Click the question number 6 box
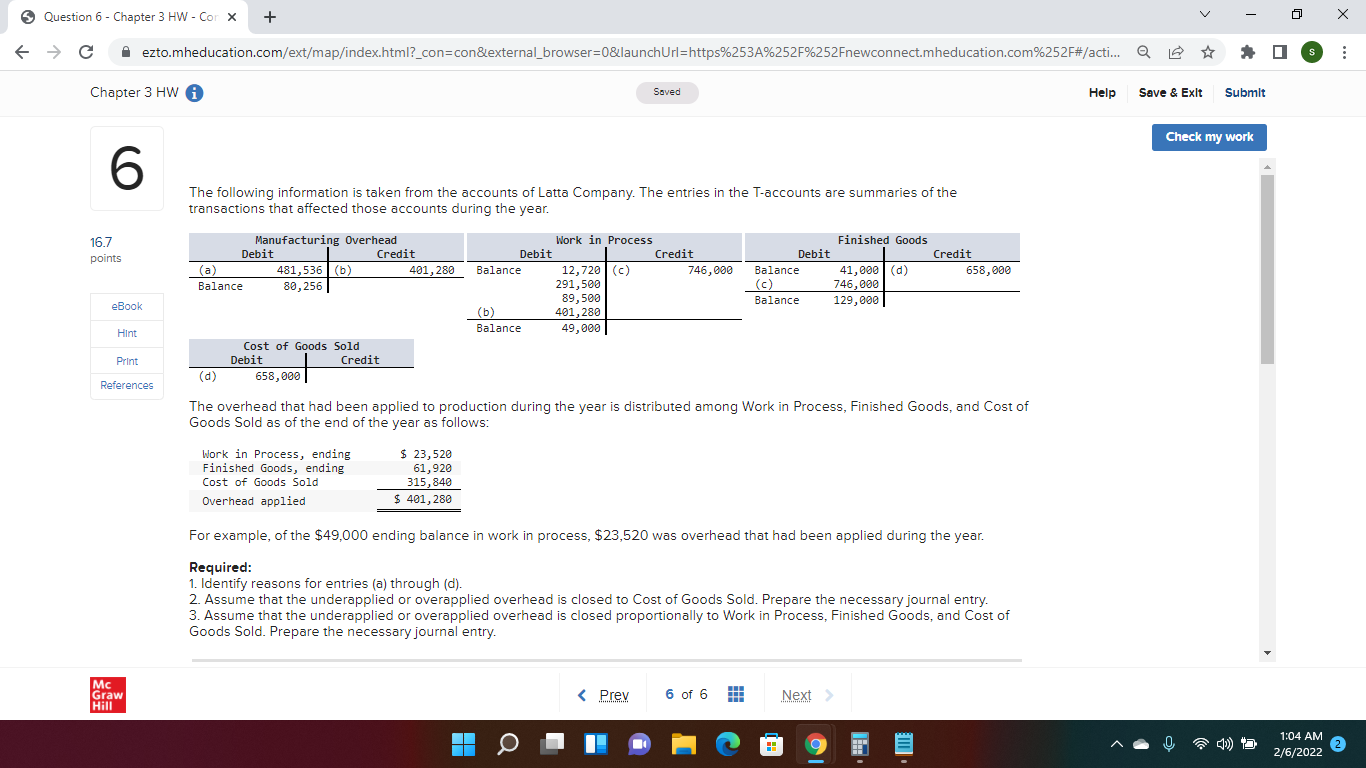This screenshot has height=768, width=1366. pyautogui.click(x=127, y=169)
